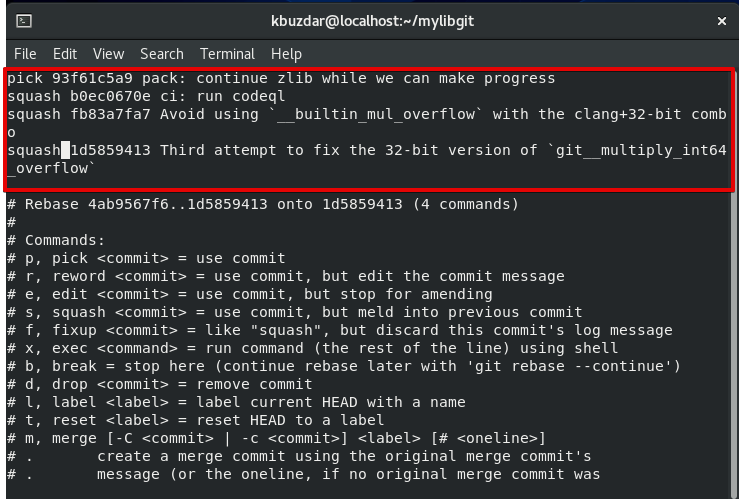740x499 pixels.
Task: Open the Help menu
Action: [286, 54]
